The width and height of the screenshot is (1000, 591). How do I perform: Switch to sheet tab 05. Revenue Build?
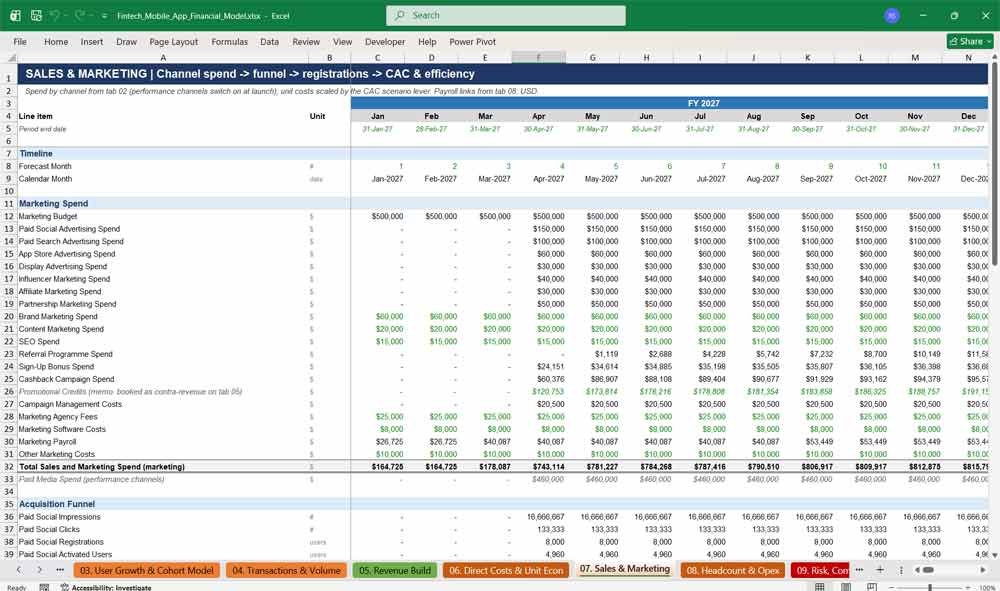395,571
